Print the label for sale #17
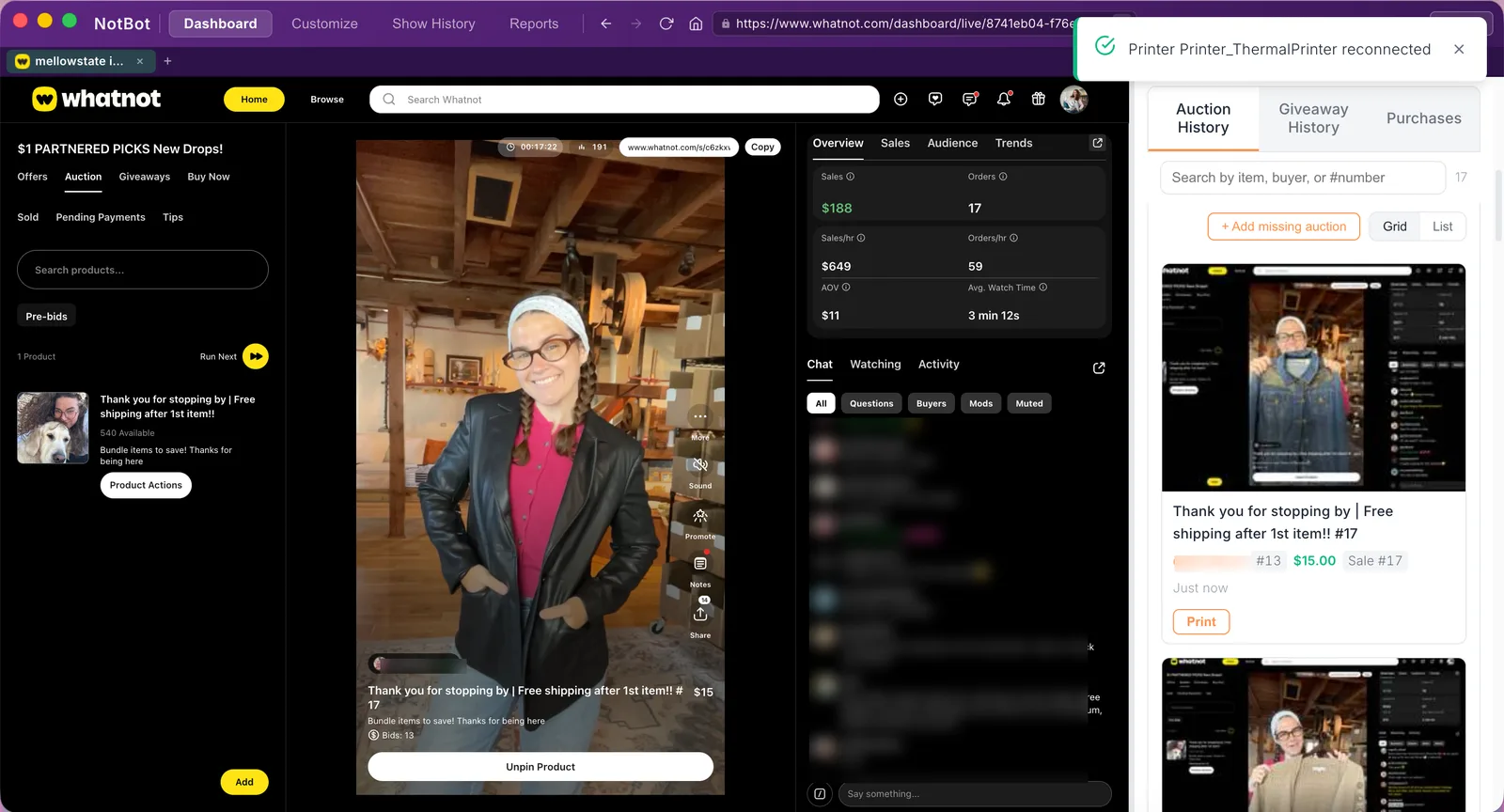Viewport: 1504px width, 812px height. click(1201, 622)
